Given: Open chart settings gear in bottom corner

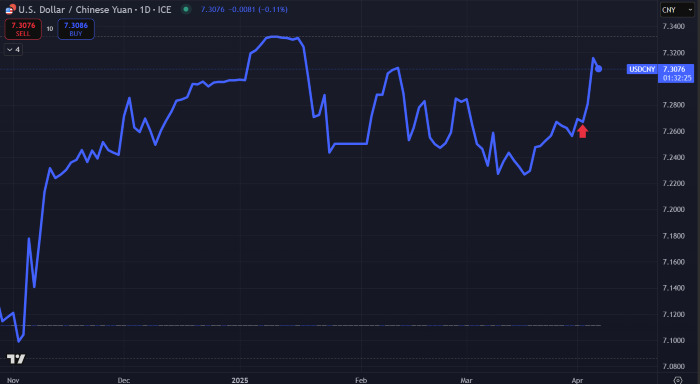Looking at the screenshot, I should pyautogui.click(x=678, y=380).
